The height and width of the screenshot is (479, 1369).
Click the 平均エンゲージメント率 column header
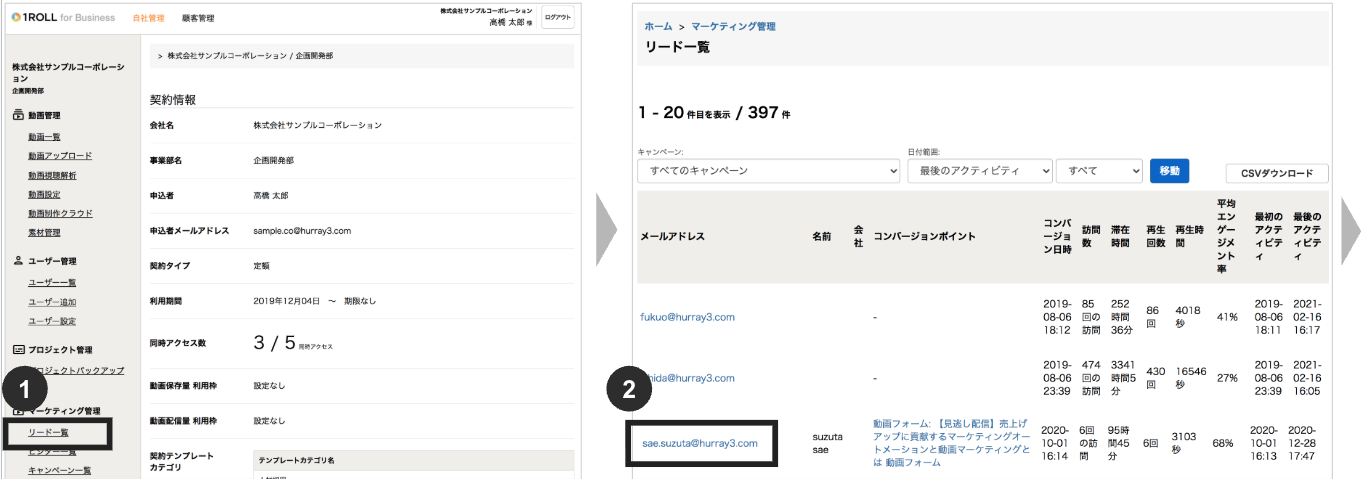(1226, 236)
